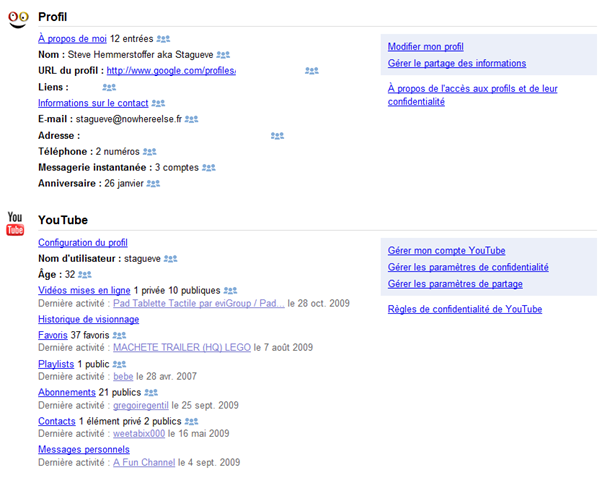
Task: Open the Contacts link
Action: (x=57, y=422)
